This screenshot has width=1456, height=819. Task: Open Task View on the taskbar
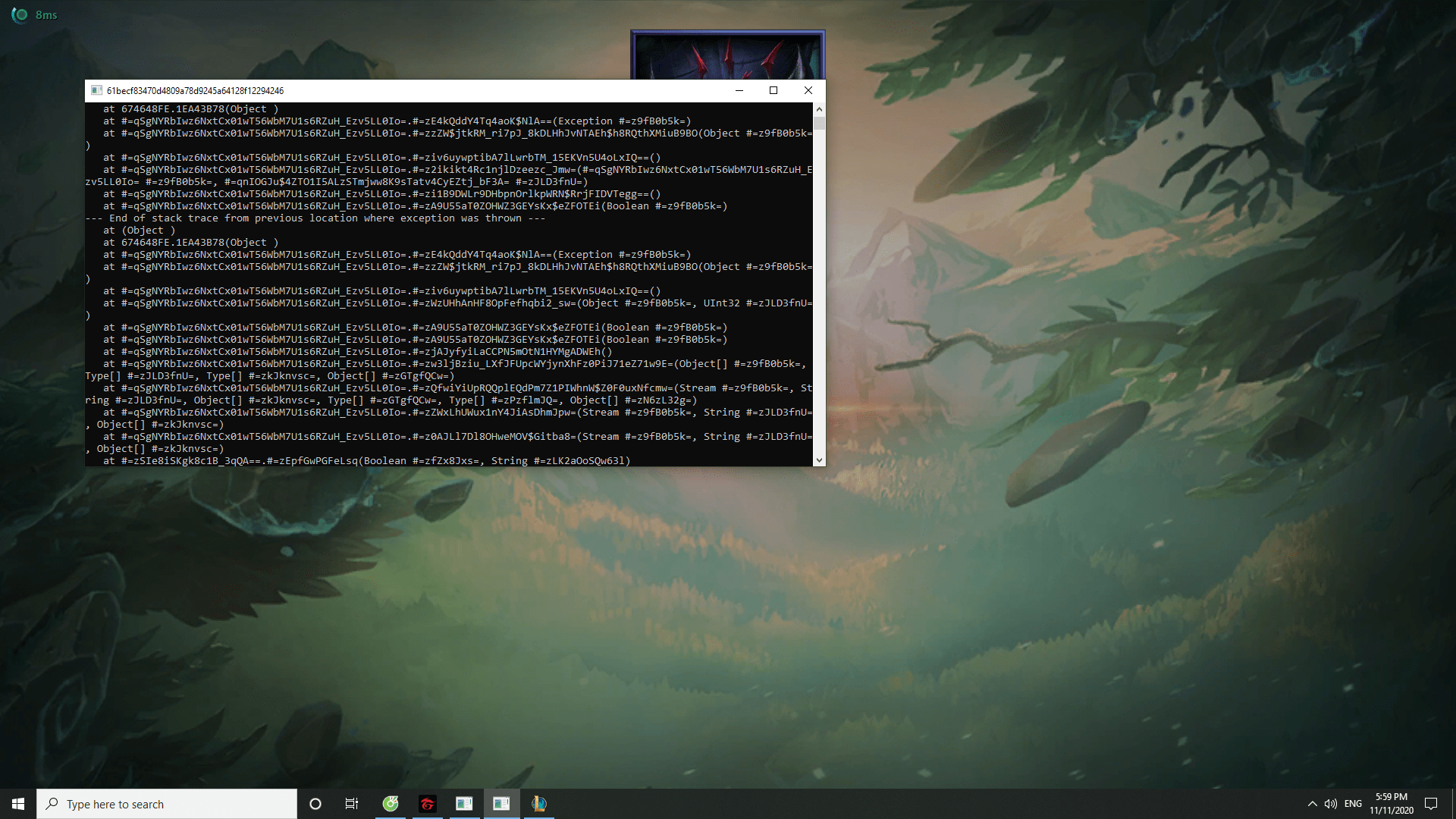[x=352, y=804]
